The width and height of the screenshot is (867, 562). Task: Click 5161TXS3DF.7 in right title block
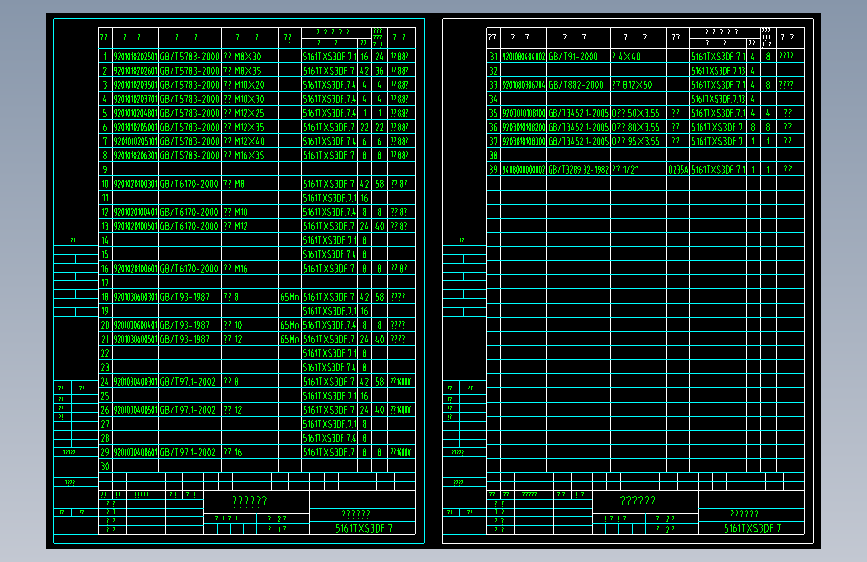click(x=752, y=528)
